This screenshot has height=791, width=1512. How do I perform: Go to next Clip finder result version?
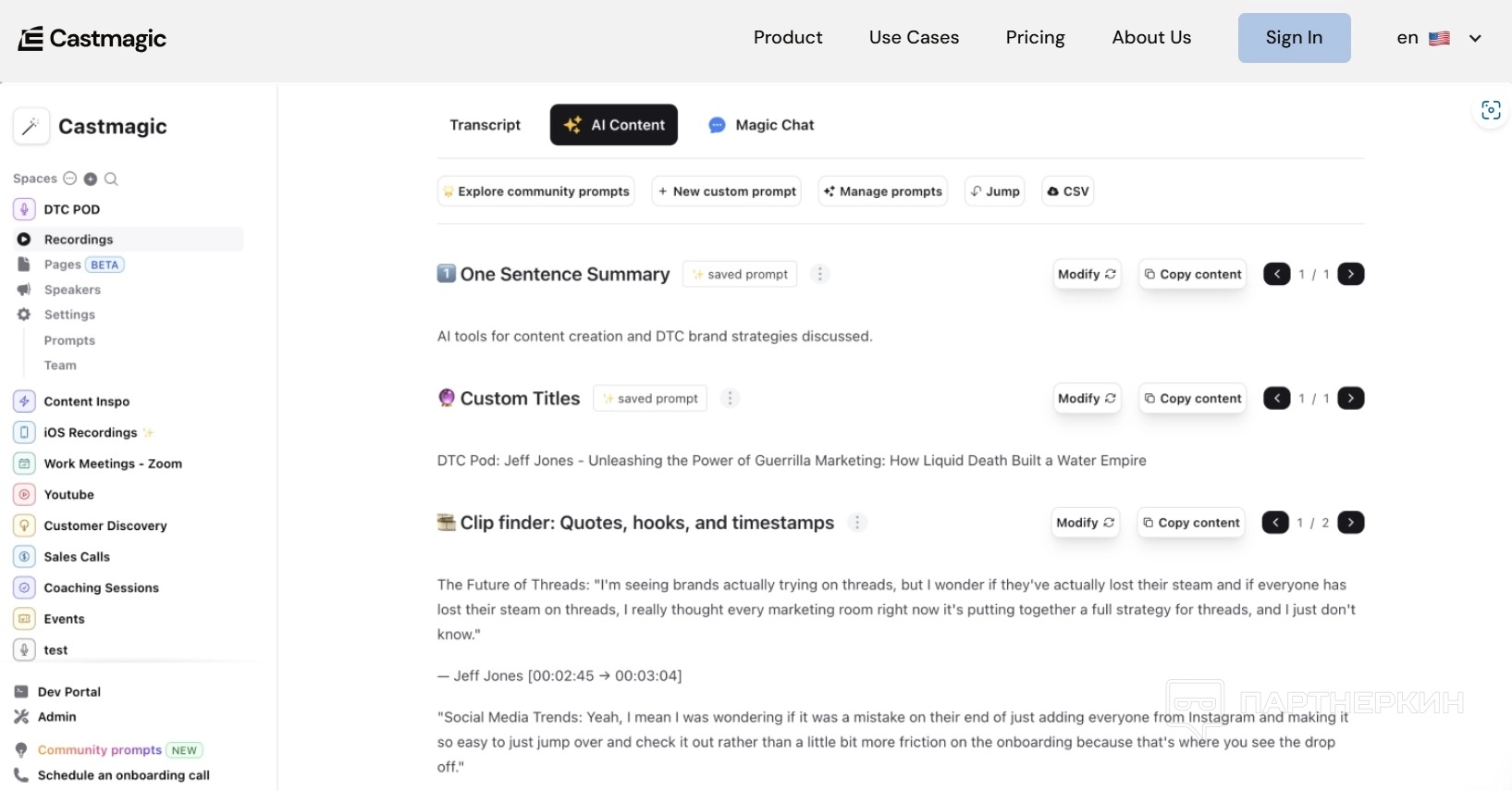click(1350, 523)
